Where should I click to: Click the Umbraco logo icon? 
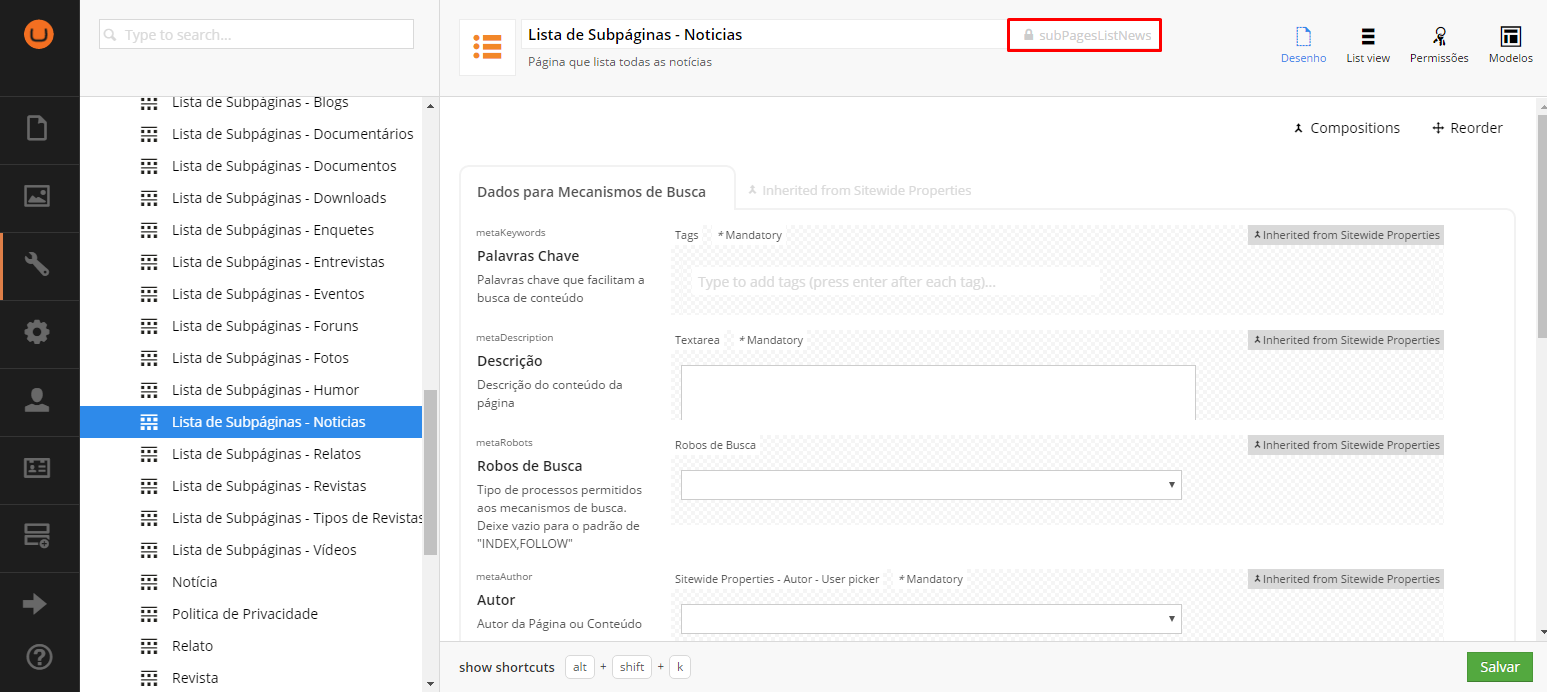(39, 34)
